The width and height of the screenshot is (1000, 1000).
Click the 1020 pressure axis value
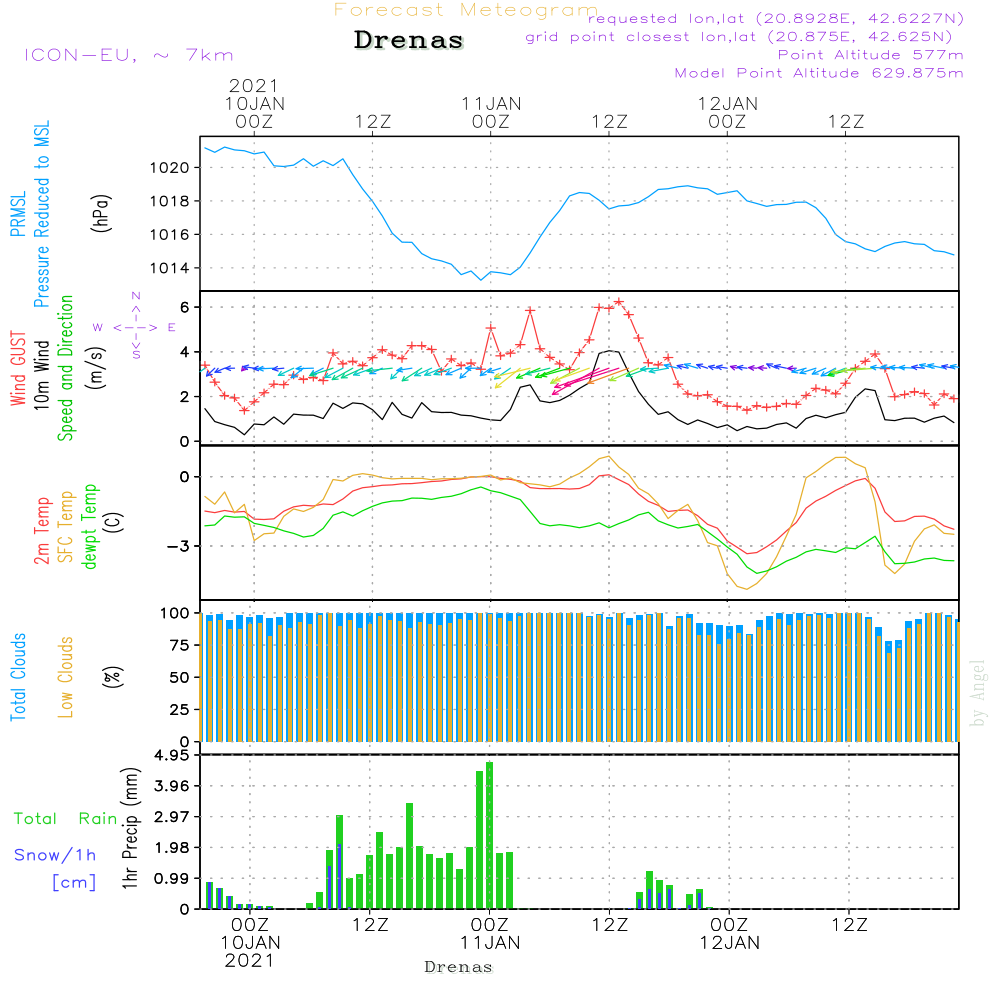click(x=169, y=168)
